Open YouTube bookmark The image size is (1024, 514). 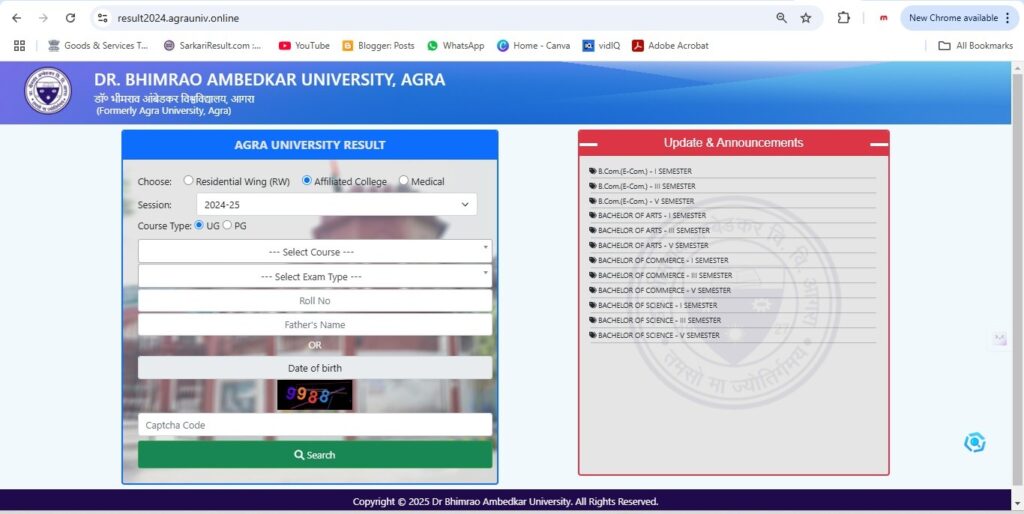point(304,46)
